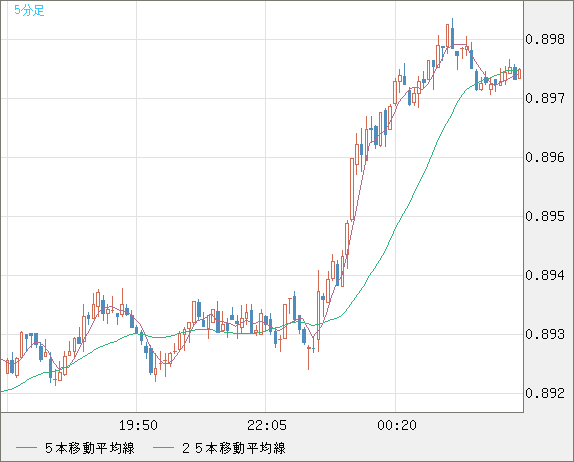Click the 0.893 price axis label
This screenshot has width=574, height=462.
point(545,334)
